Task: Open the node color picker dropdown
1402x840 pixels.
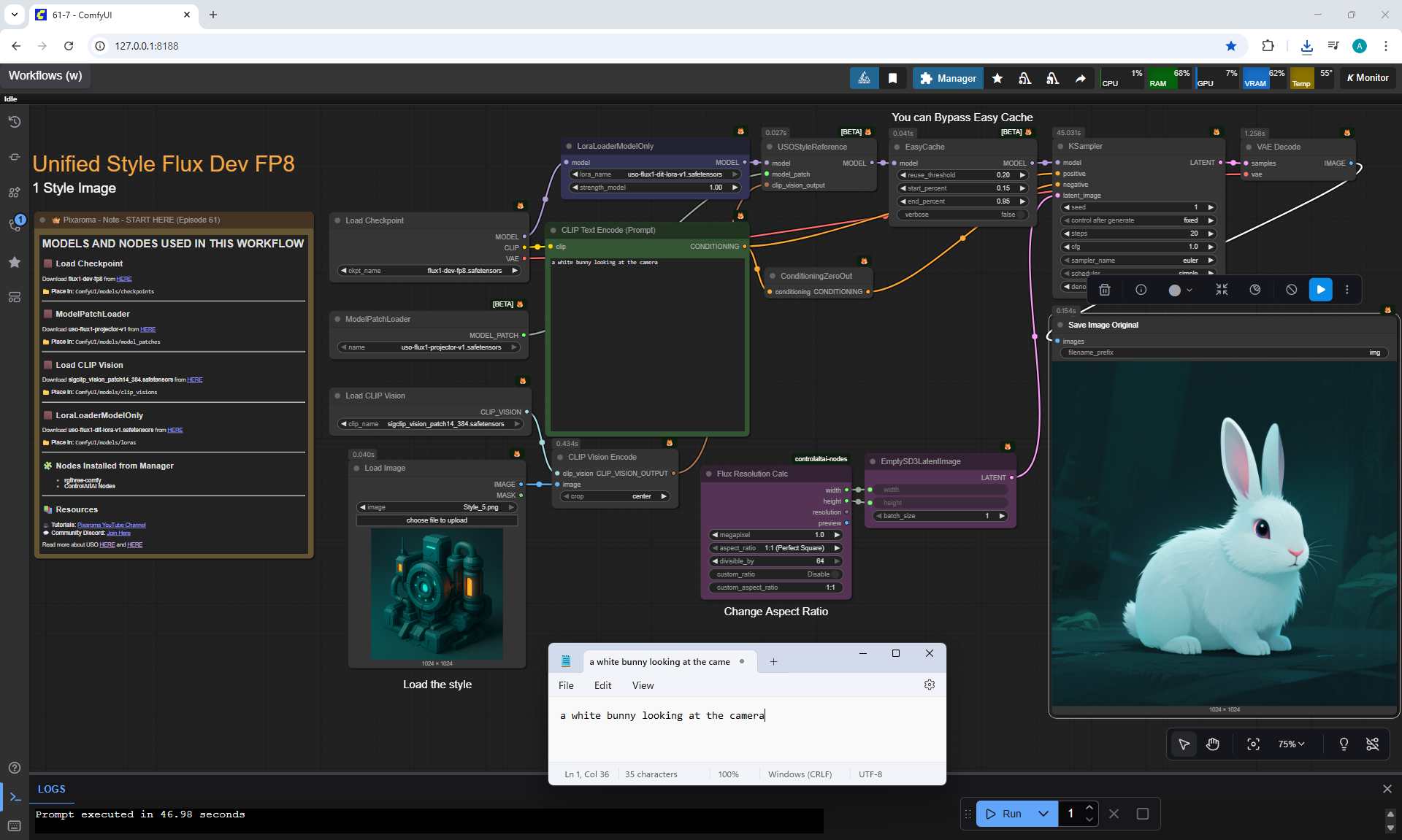Action: pyautogui.click(x=1179, y=290)
